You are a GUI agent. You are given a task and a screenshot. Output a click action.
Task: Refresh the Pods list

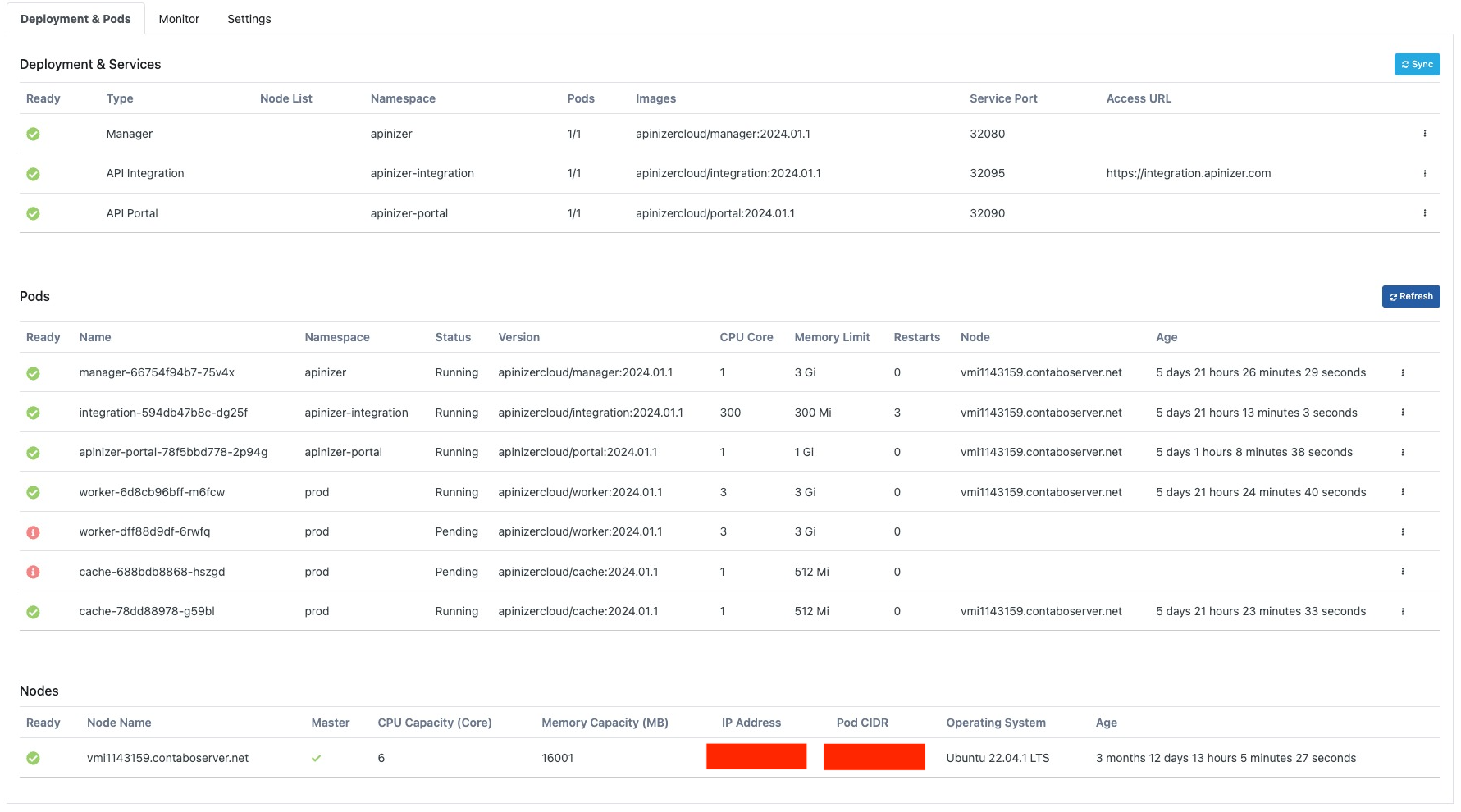coord(1410,297)
